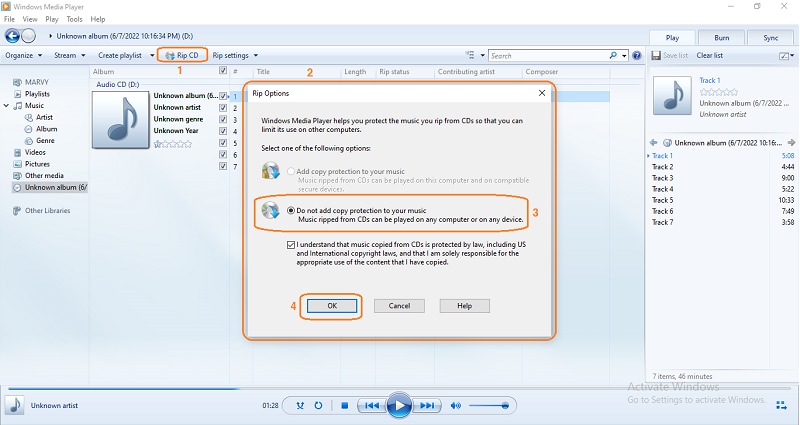This screenshot has width=800, height=425.
Task: Click the Next track button
Action: click(427, 406)
